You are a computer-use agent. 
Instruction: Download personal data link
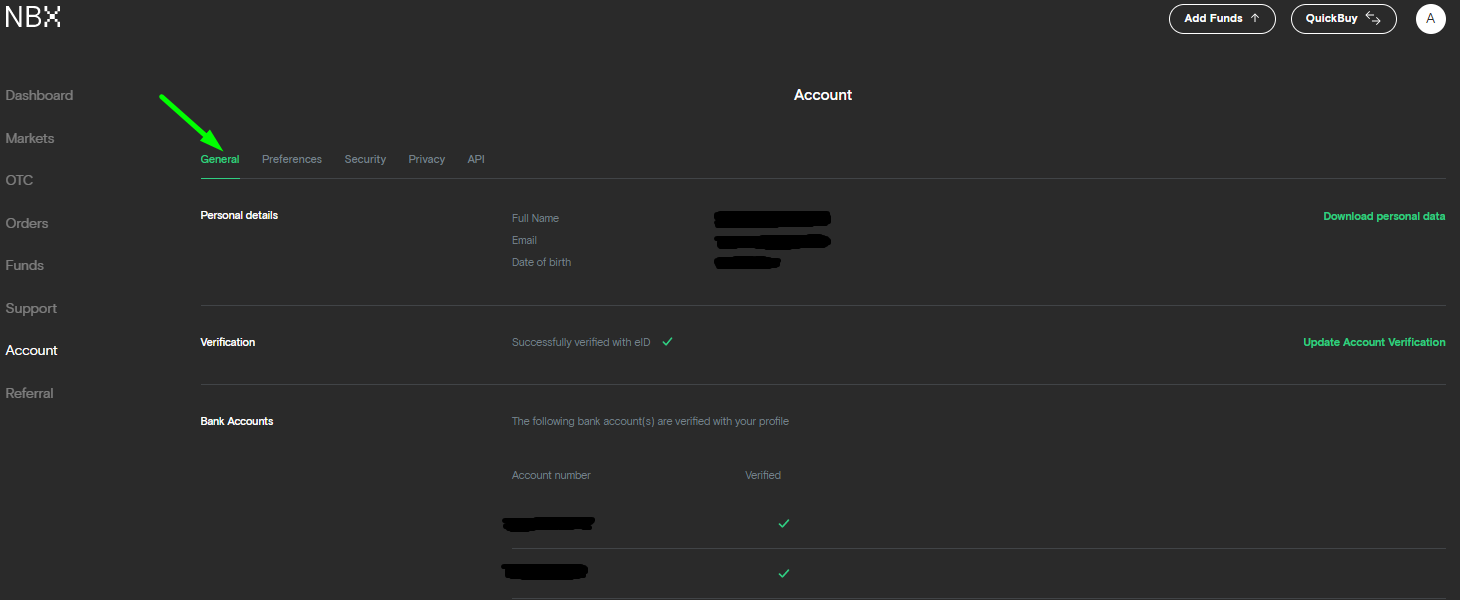[1383, 216]
